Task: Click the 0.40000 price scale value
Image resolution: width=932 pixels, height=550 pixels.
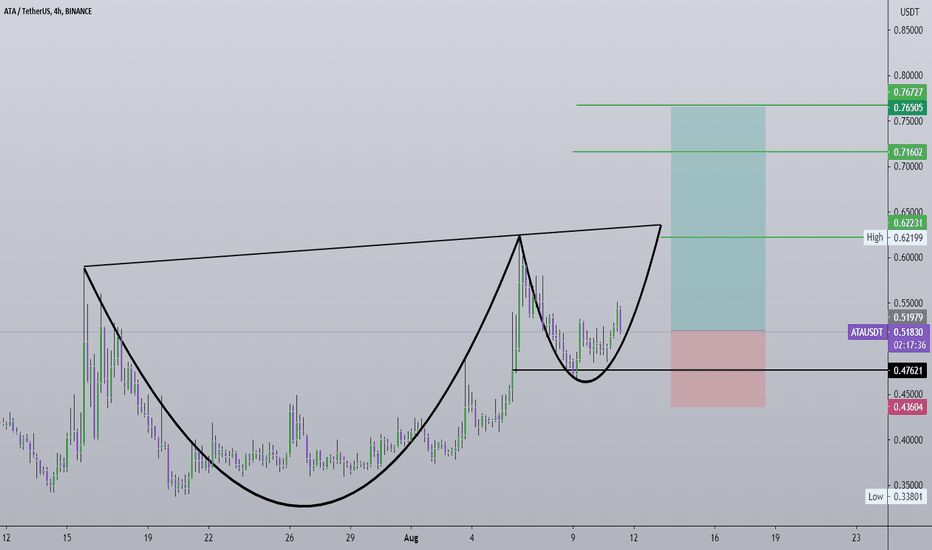Action: 909,440
